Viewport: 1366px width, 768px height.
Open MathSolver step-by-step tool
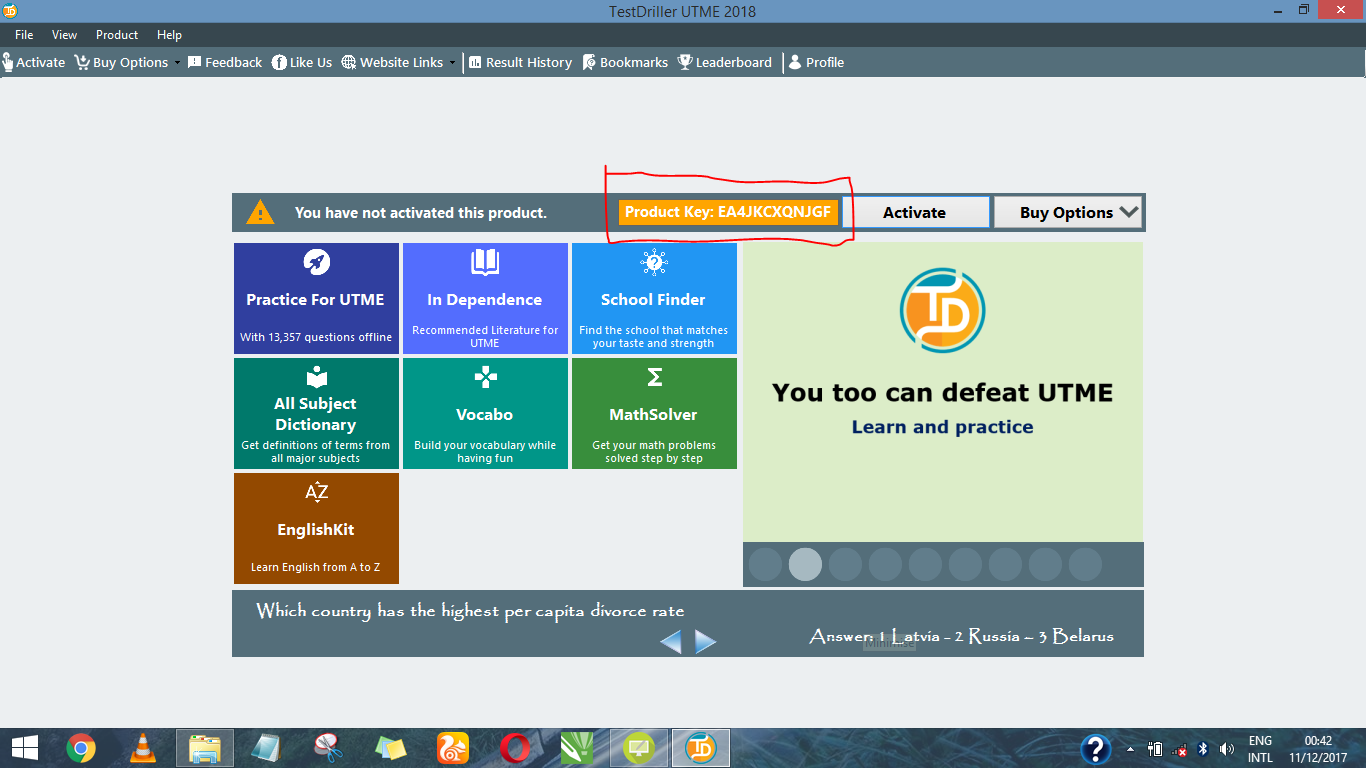click(x=654, y=413)
